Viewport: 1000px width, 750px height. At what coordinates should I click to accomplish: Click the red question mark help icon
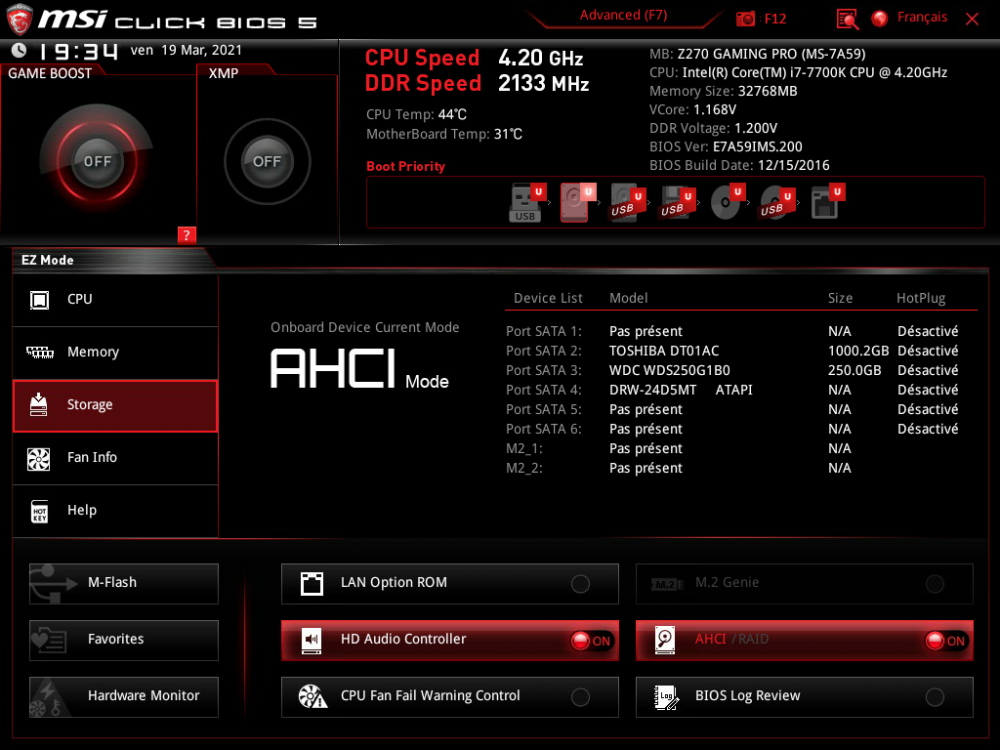click(186, 235)
